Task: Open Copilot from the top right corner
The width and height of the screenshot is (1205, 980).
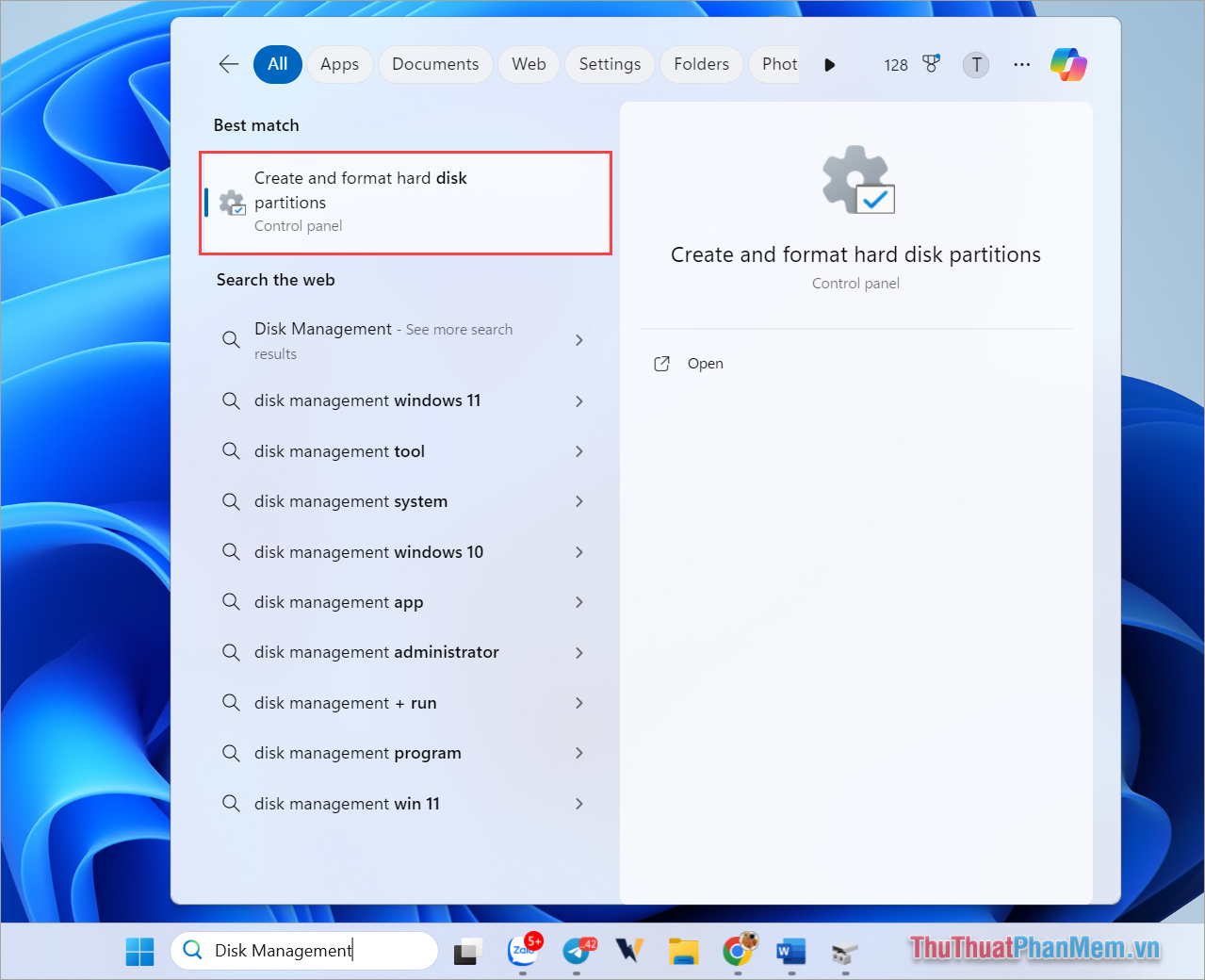Action: (x=1067, y=64)
